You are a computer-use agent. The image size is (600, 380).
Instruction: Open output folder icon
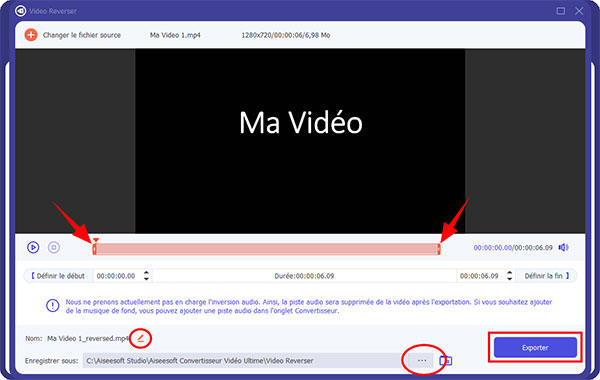(445, 360)
